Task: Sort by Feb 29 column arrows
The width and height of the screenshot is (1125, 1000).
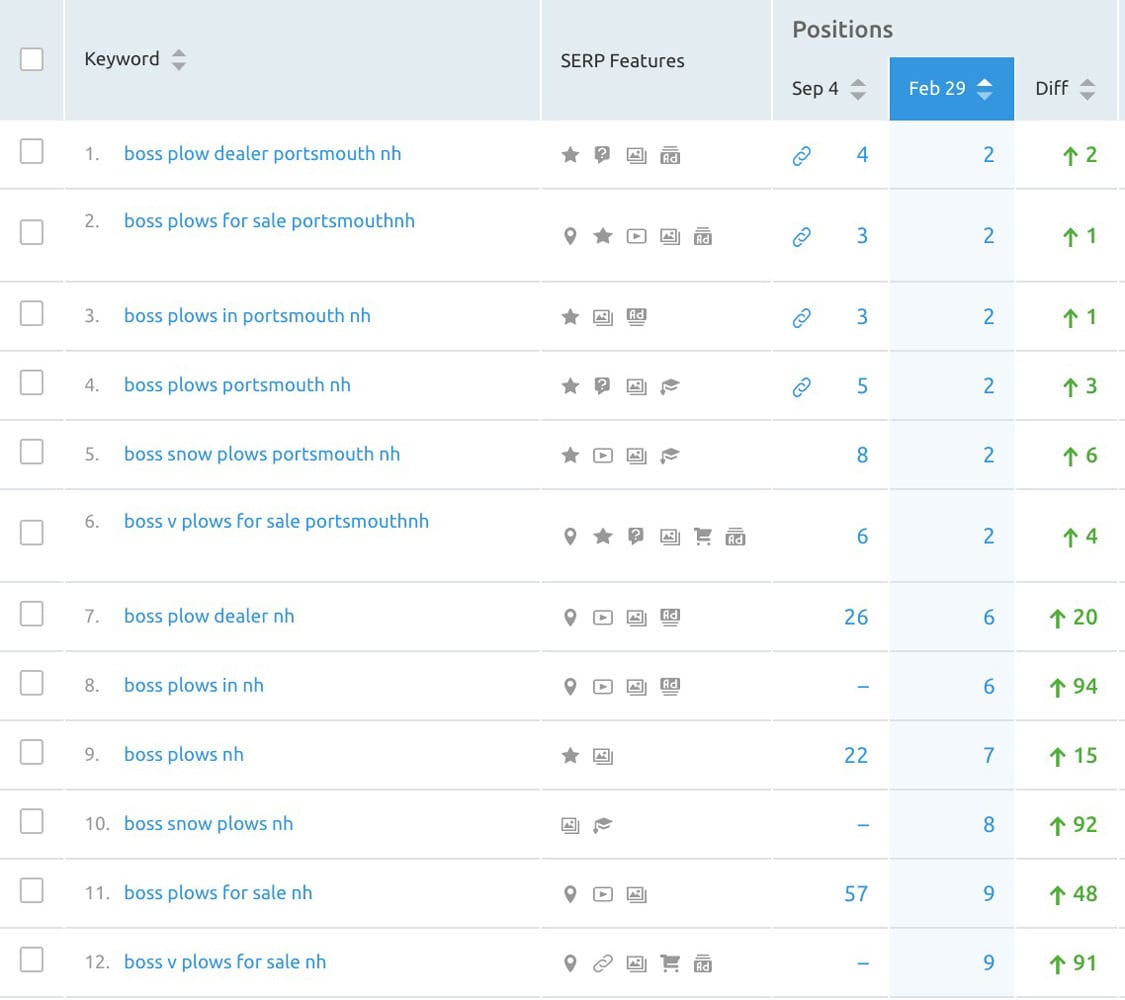Action: 985,89
